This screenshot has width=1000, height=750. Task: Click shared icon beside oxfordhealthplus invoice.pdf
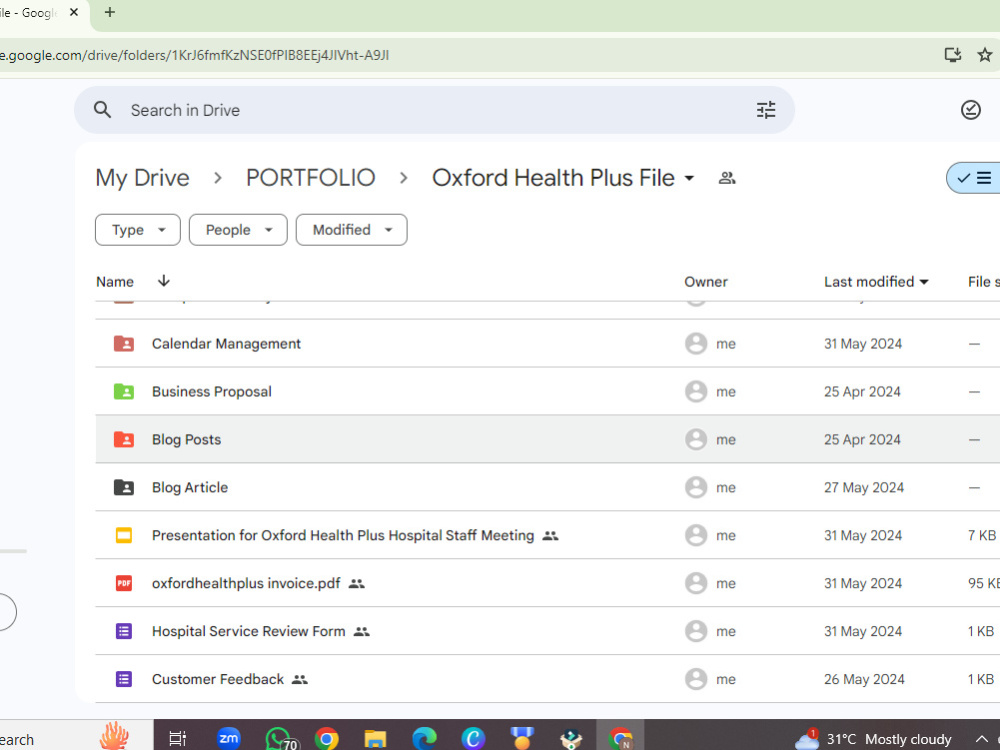click(357, 584)
